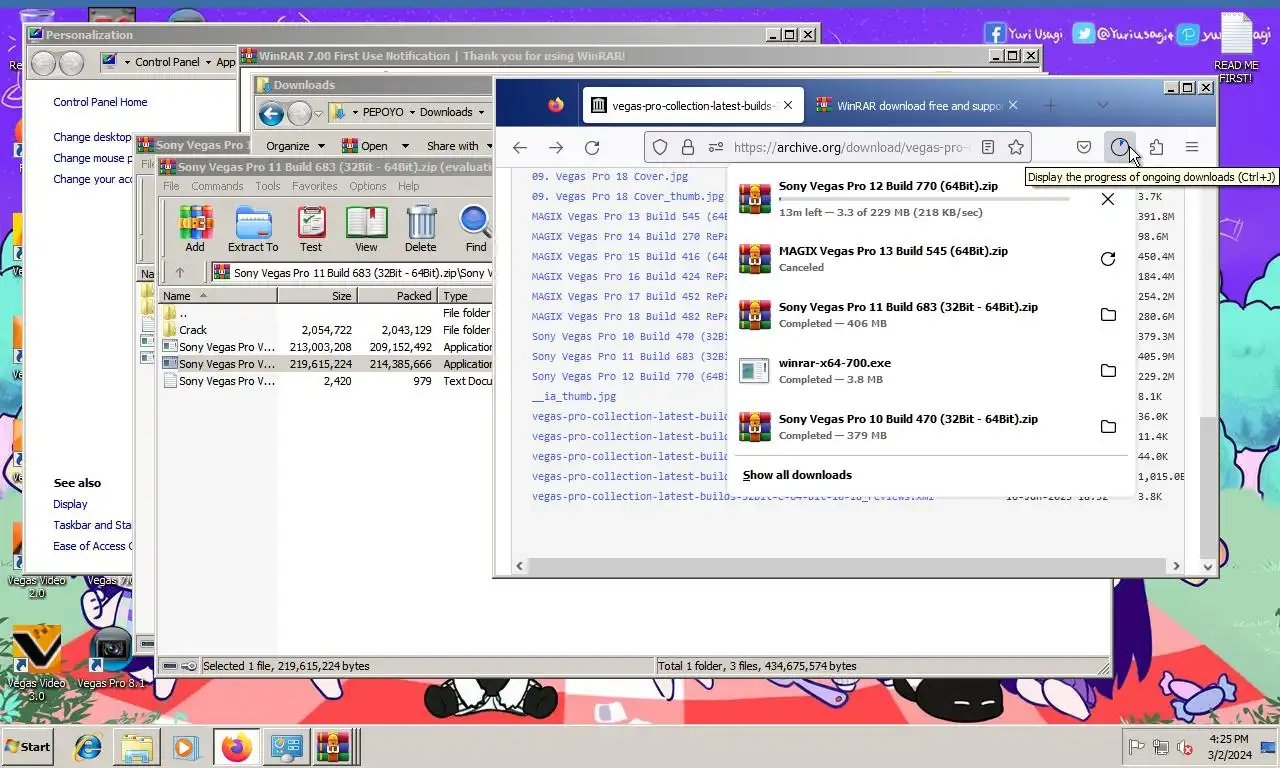Viewport: 1280px width, 768px height.
Task: Open Windows Explorer taskbar icon
Action: point(137,747)
